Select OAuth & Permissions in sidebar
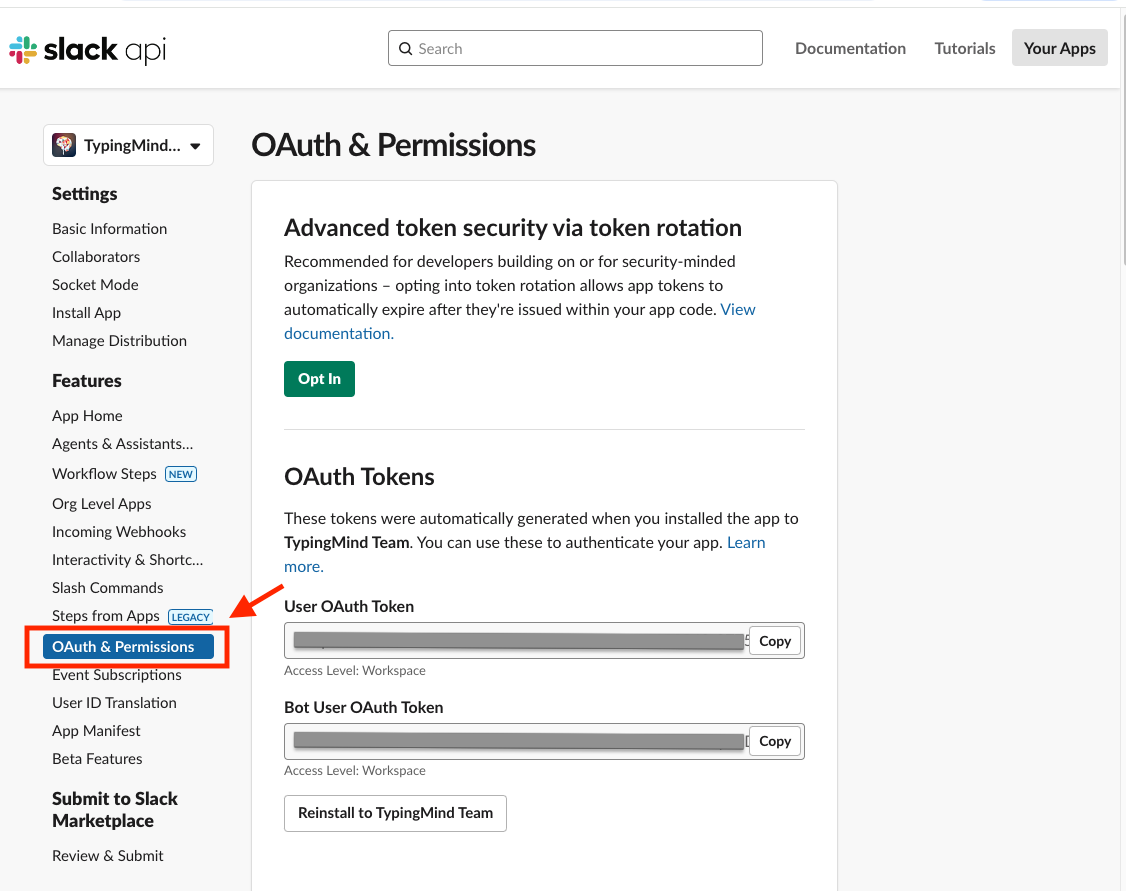Screen dimensions: 1126x891 coord(129,646)
